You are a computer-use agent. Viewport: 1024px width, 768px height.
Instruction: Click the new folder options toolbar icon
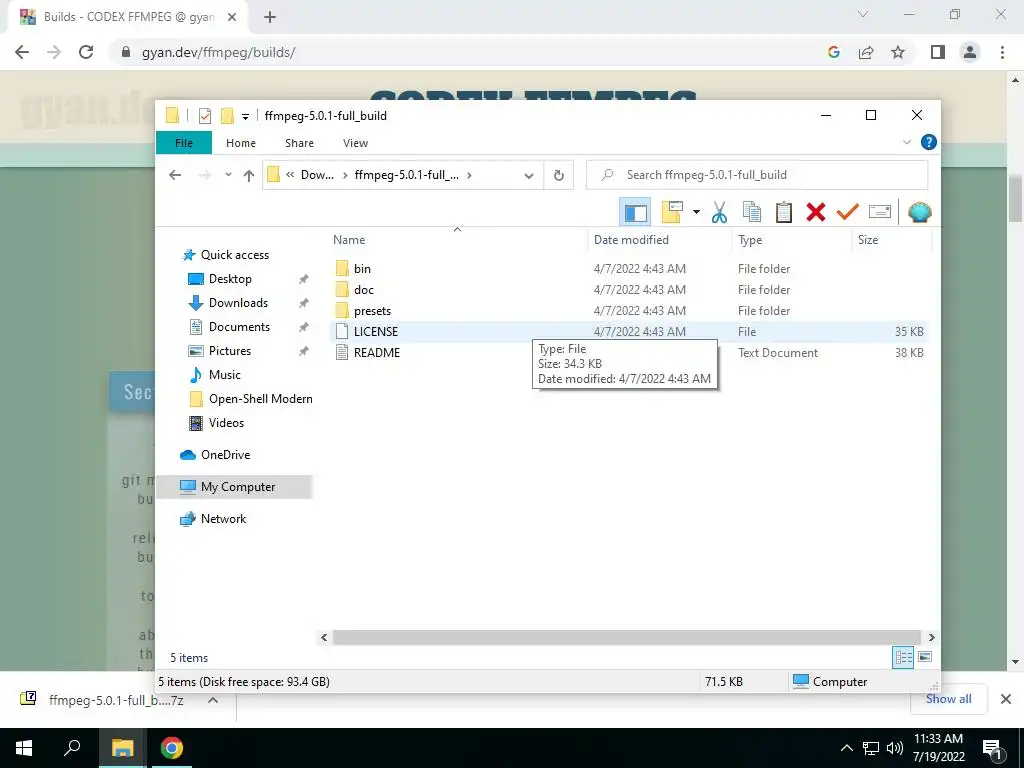coord(672,212)
